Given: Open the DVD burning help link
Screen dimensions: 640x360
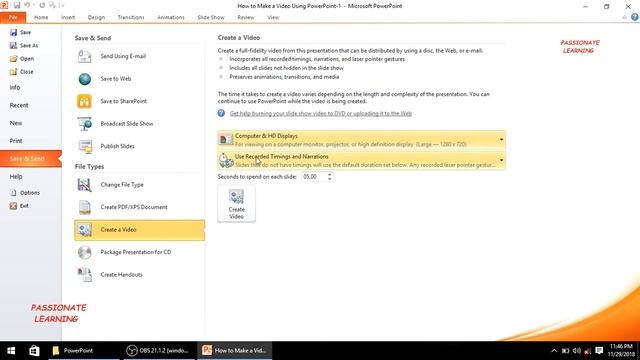Looking at the screenshot, I should (320, 113).
